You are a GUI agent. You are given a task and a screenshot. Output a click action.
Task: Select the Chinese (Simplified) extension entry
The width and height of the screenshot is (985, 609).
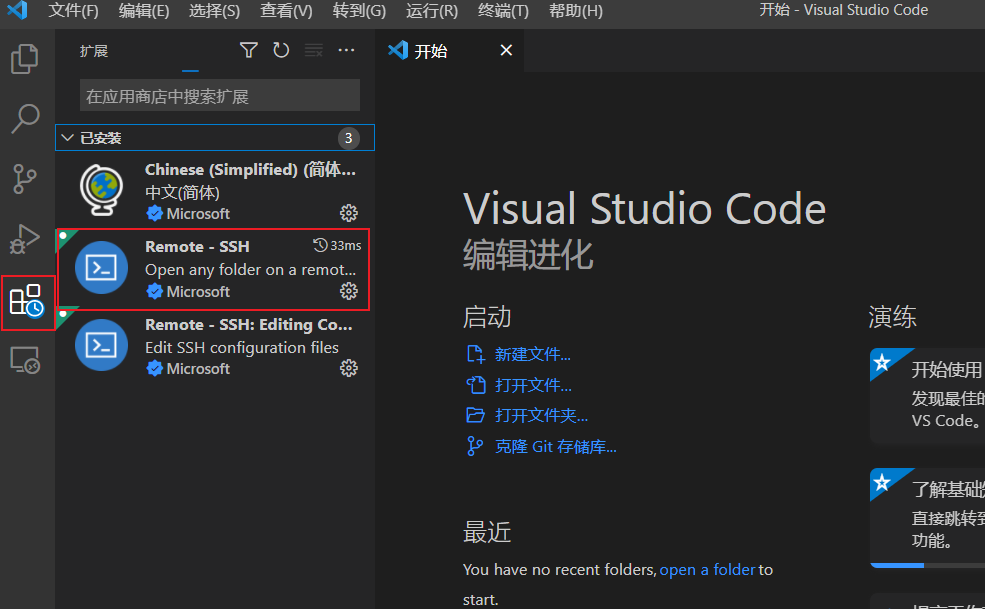[x=215, y=190]
